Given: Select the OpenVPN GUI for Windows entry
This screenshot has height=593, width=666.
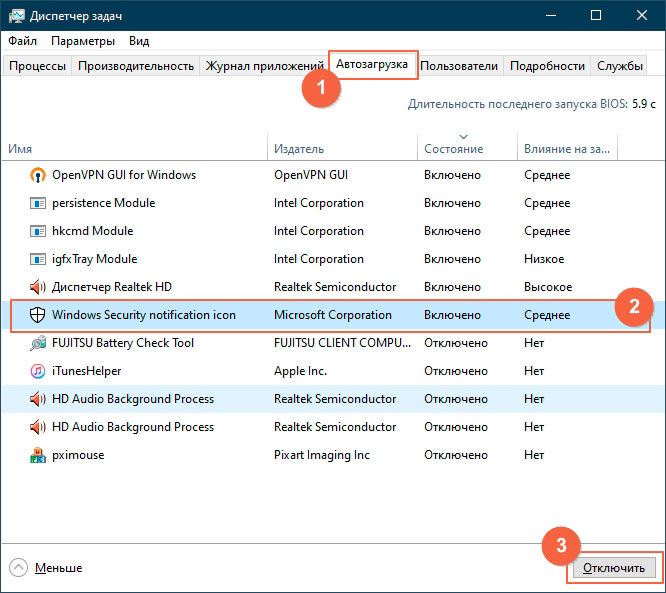Looking at the screenshot, I should coord(333,175).
